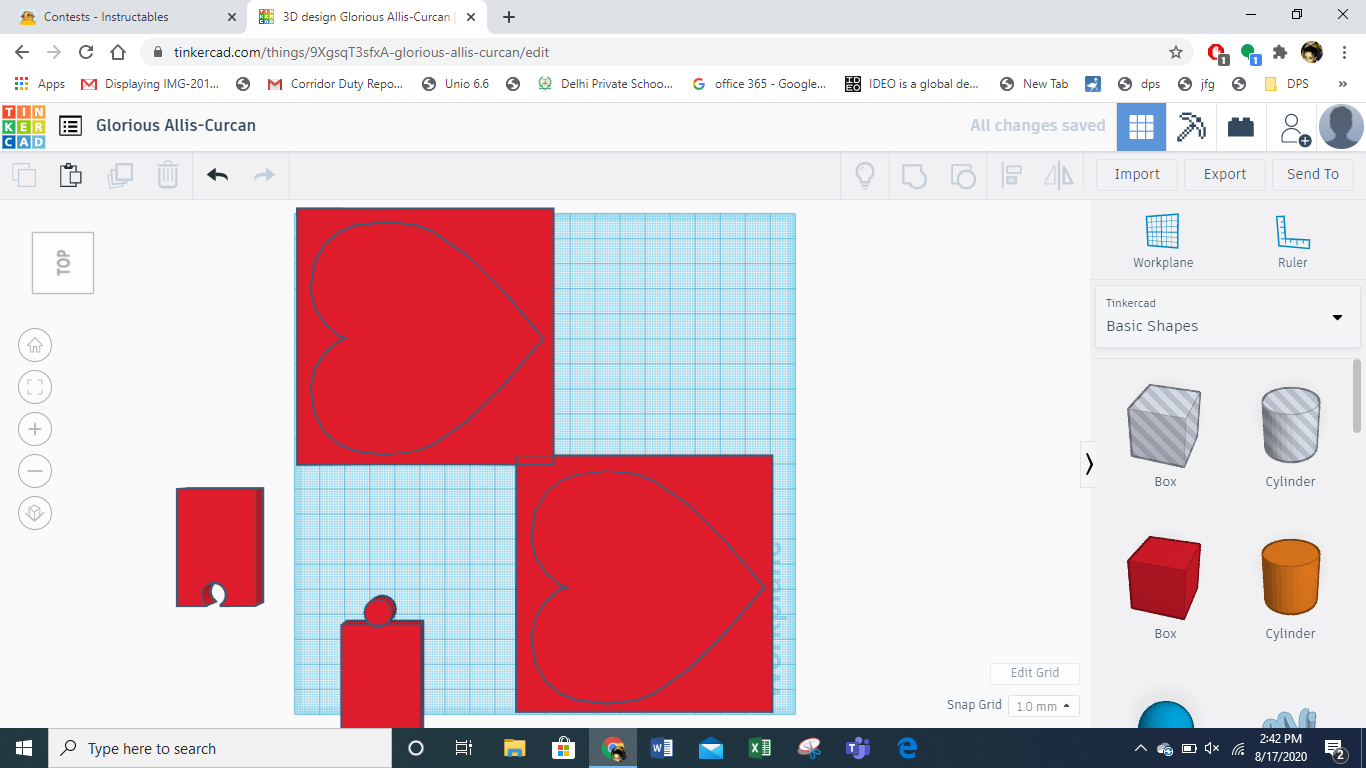Viewport: 1366px width, 768px height.
Task: Bookmark this page with star icon
Action: (x=1176, y=52)
